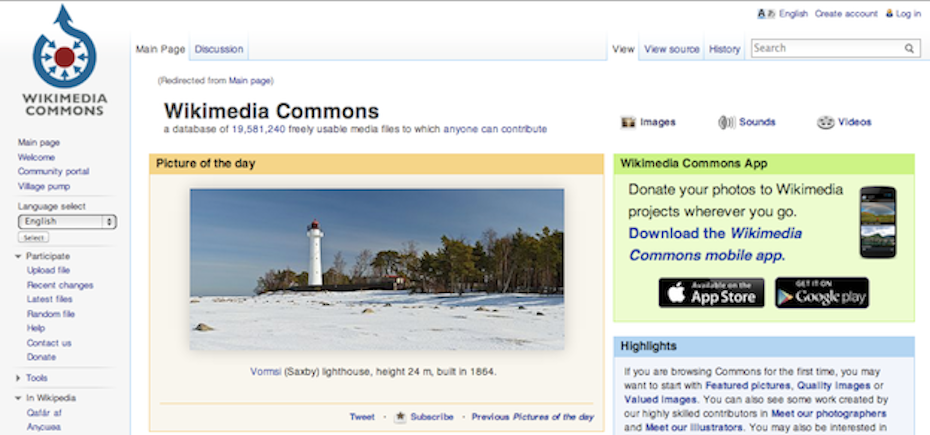Open the Language select dropdown
930x435 pixels.
[x=67, y=221]
